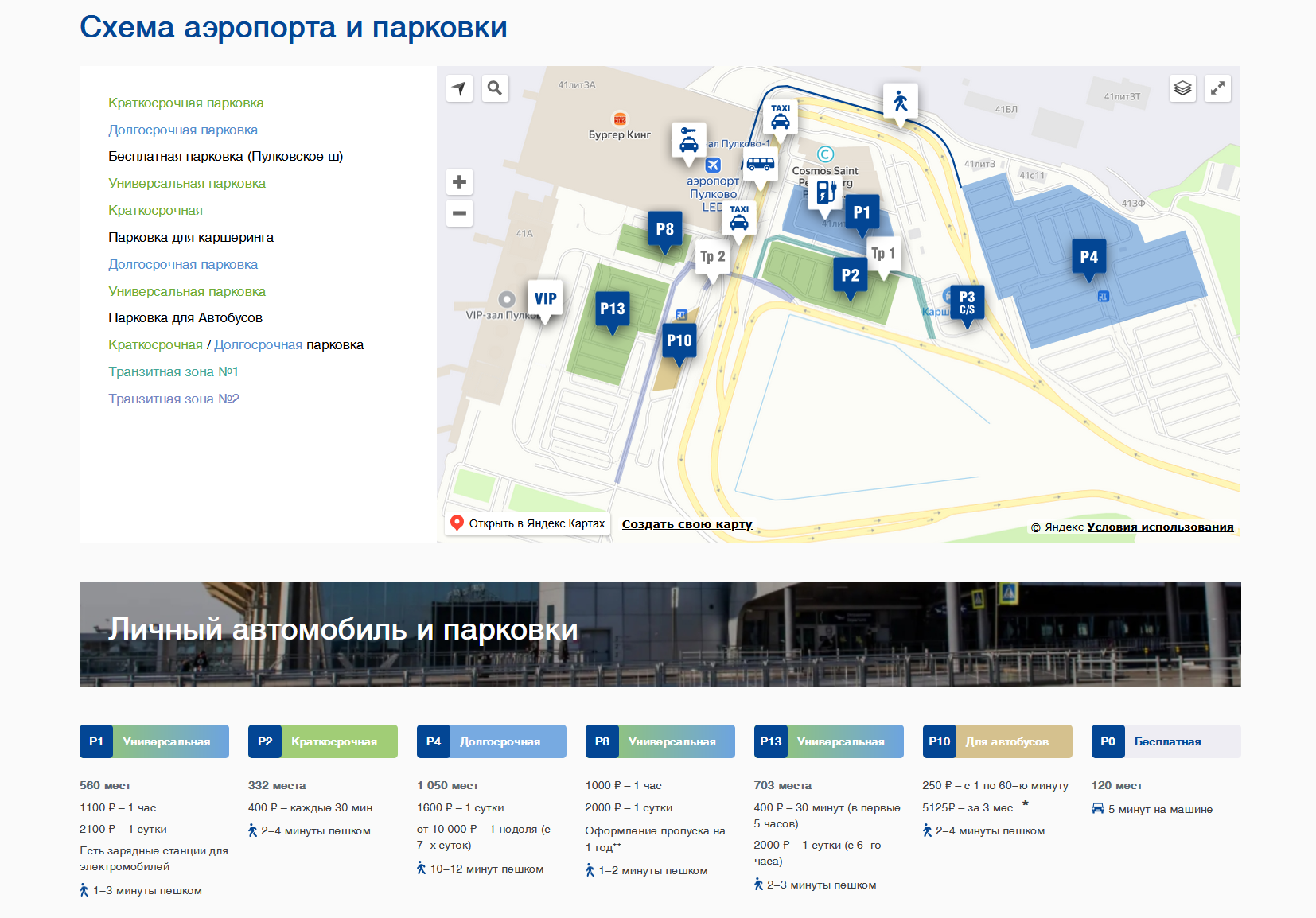Click '560 мест' under P1
Image resolution: width=1316 pixels, height=918 pixels.
click(x=105, y=785)
